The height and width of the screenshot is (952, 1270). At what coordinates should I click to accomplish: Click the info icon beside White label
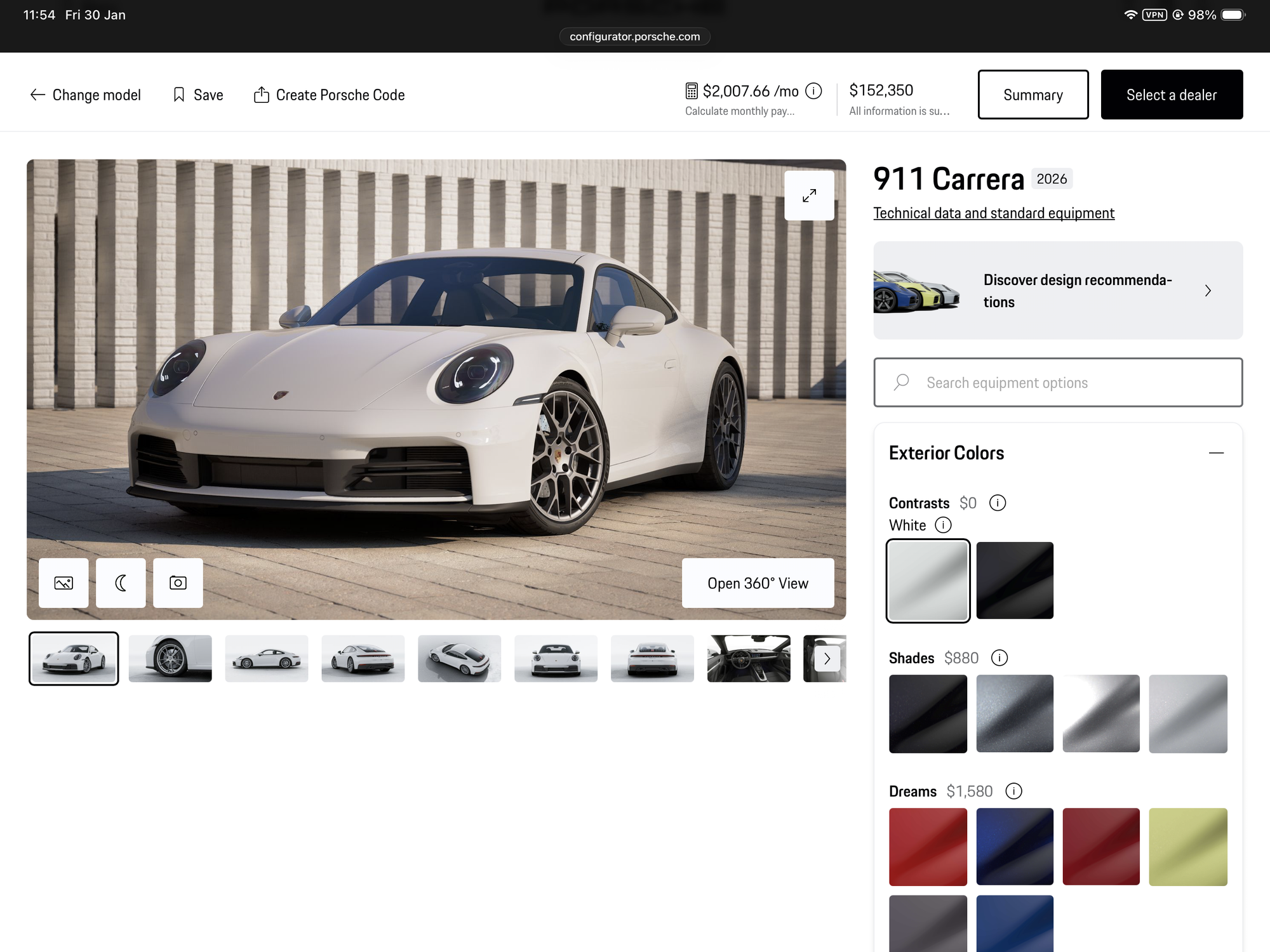click(x=944, y=525)
